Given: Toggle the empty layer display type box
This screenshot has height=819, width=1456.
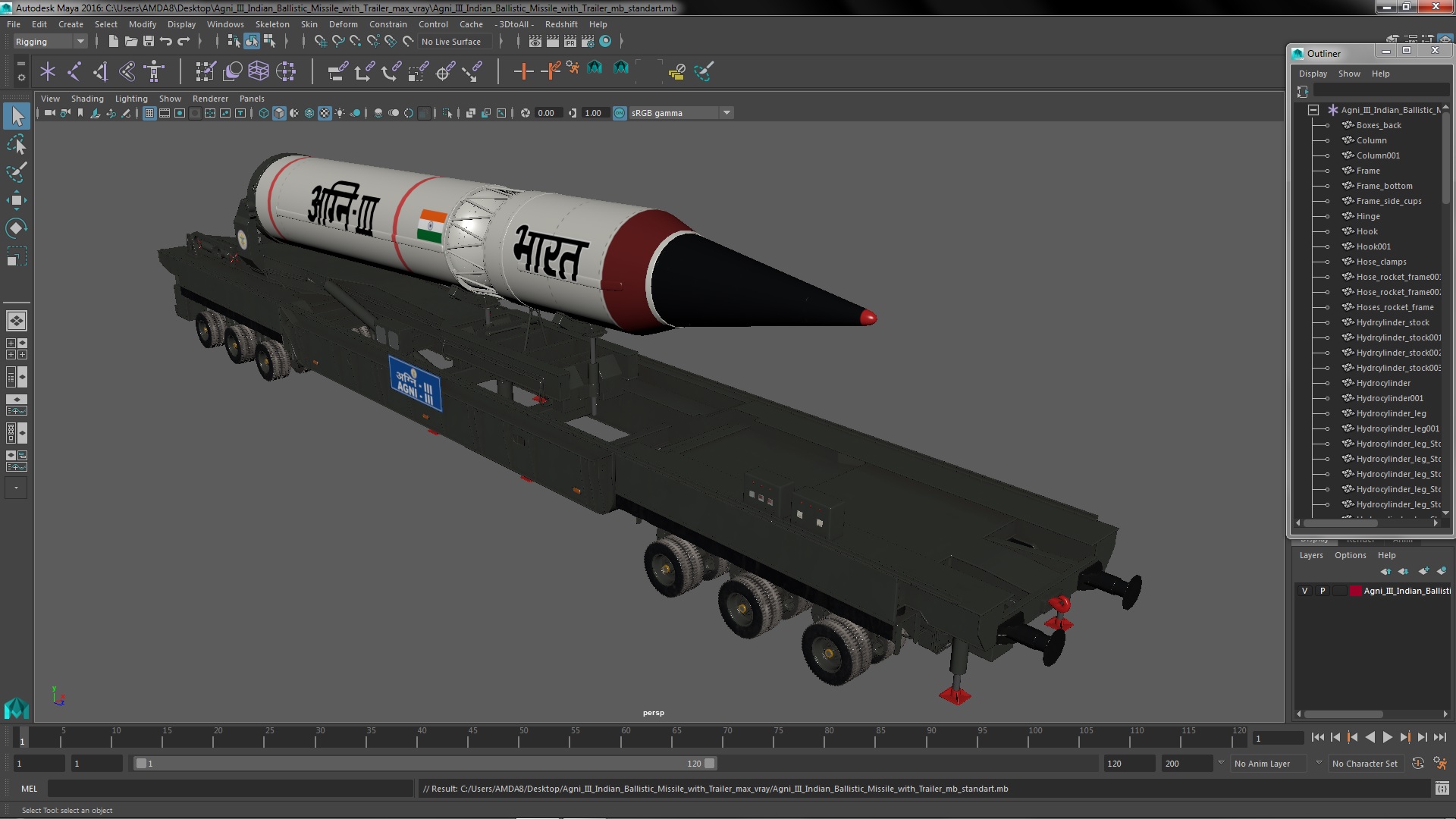Looking at the screenshot, I should tap(1339, 591).
